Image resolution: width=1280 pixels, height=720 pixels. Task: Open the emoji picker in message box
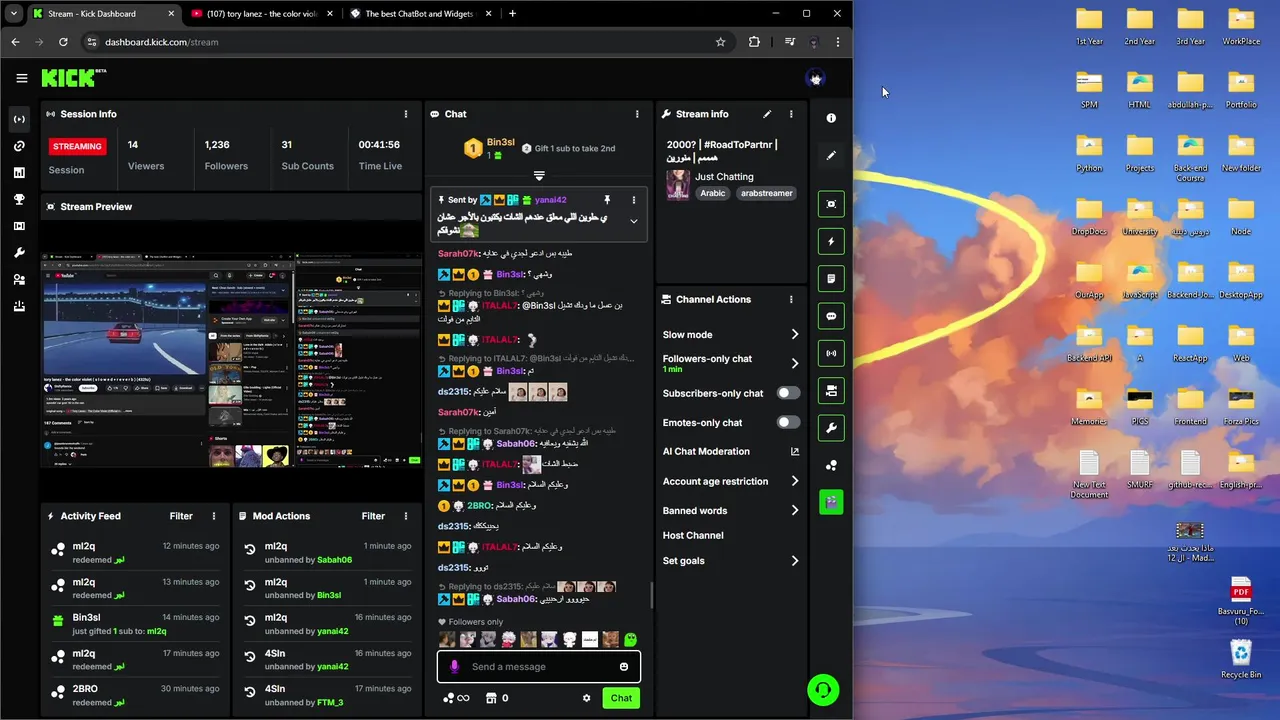click(x=624, y=667)
